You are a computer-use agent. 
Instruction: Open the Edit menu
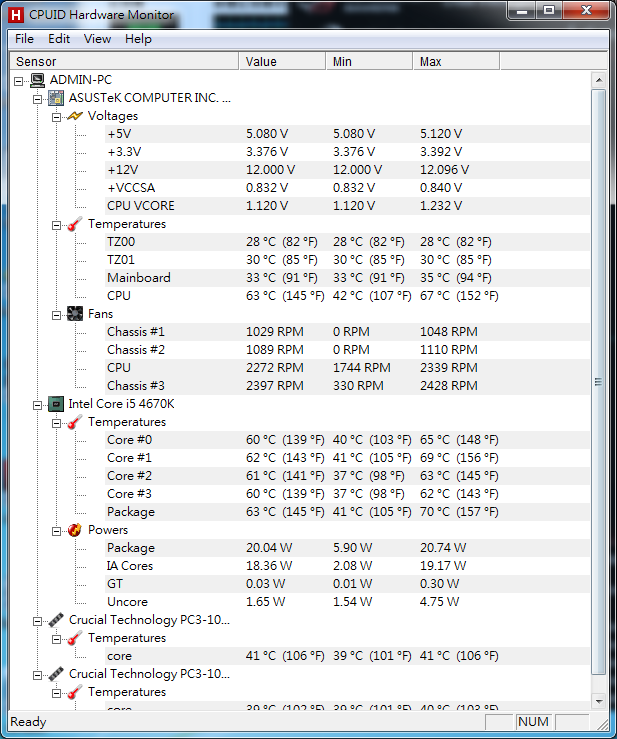click(59, 39)
